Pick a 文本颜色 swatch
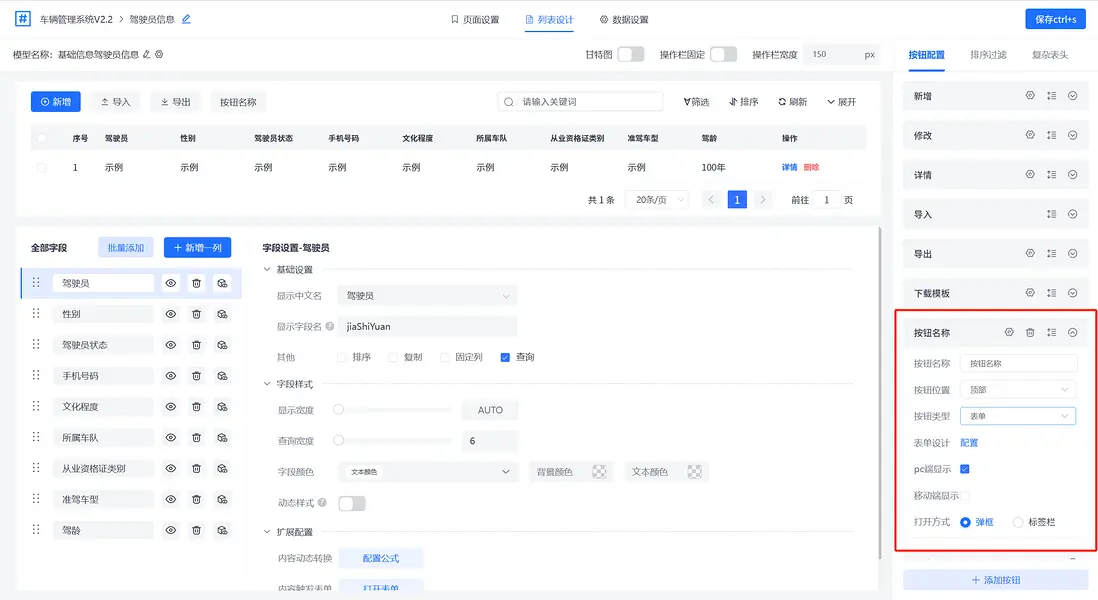 pyautogui.click(x=694, y=472)
